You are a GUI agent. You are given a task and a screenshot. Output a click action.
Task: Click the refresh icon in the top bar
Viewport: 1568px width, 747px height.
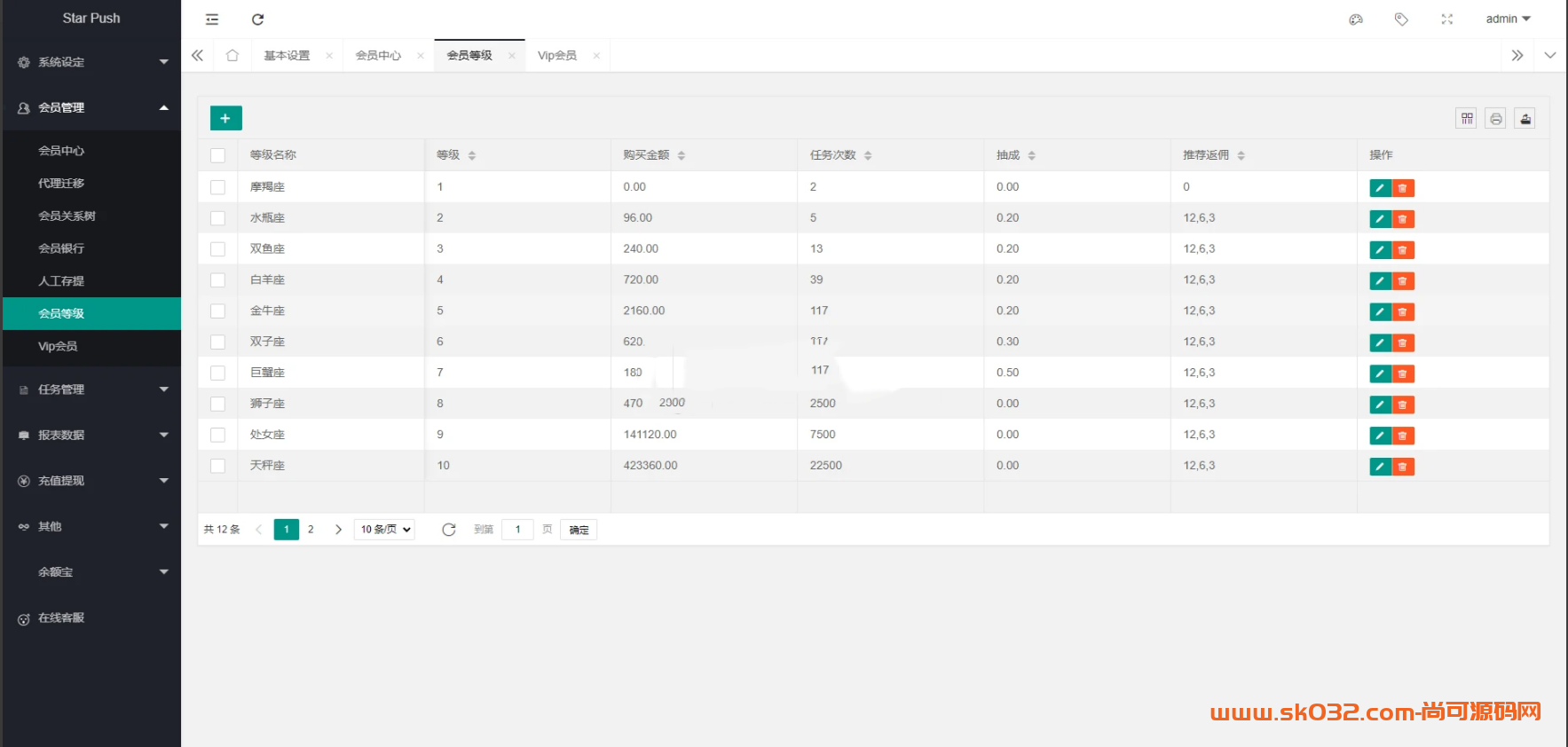tap(258, 20)
